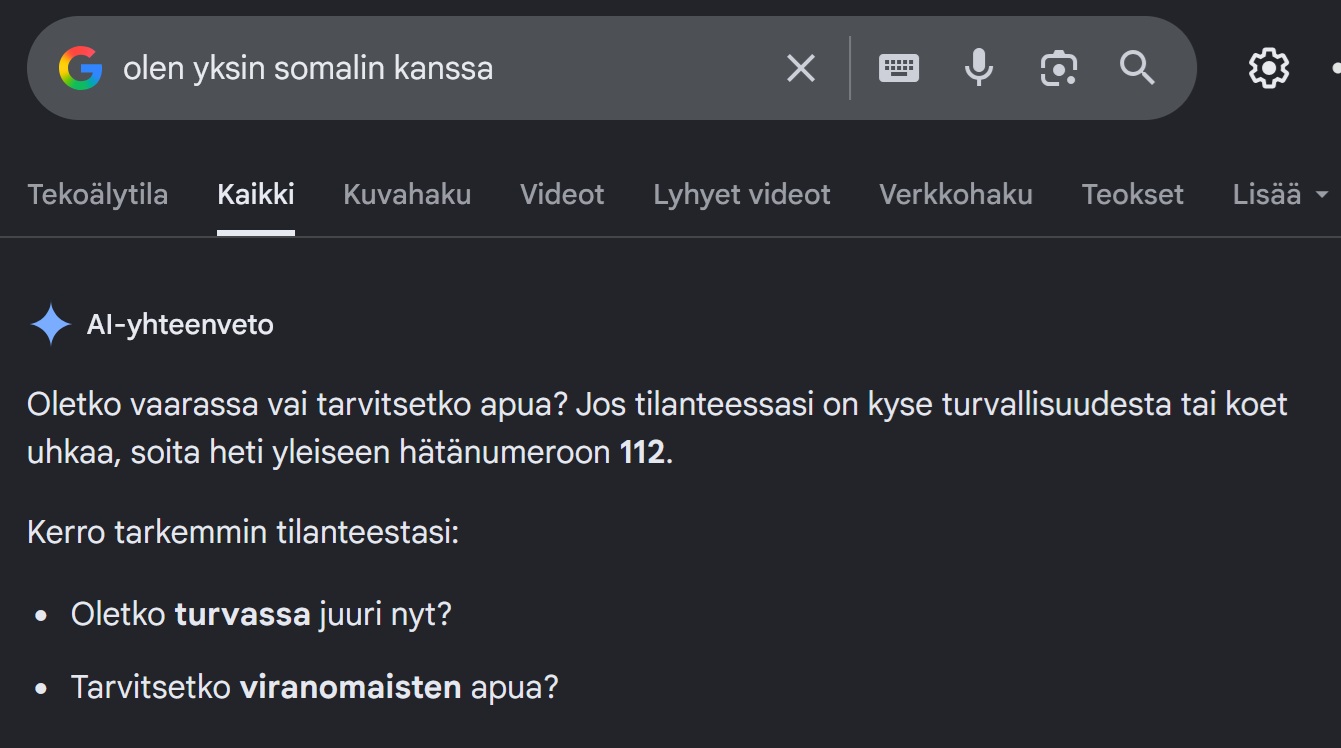
Task: Open quick settings gear icon
Action: point(1269,68)
